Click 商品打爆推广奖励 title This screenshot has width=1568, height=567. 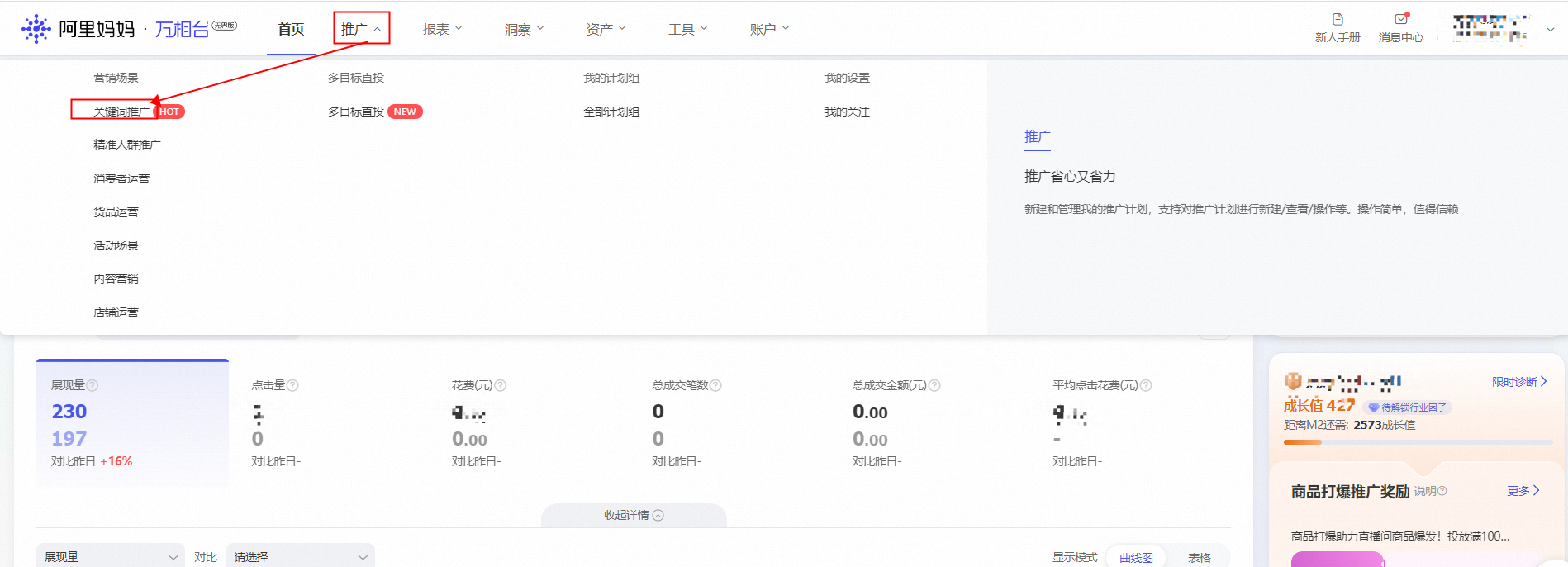click(1350, 492)
